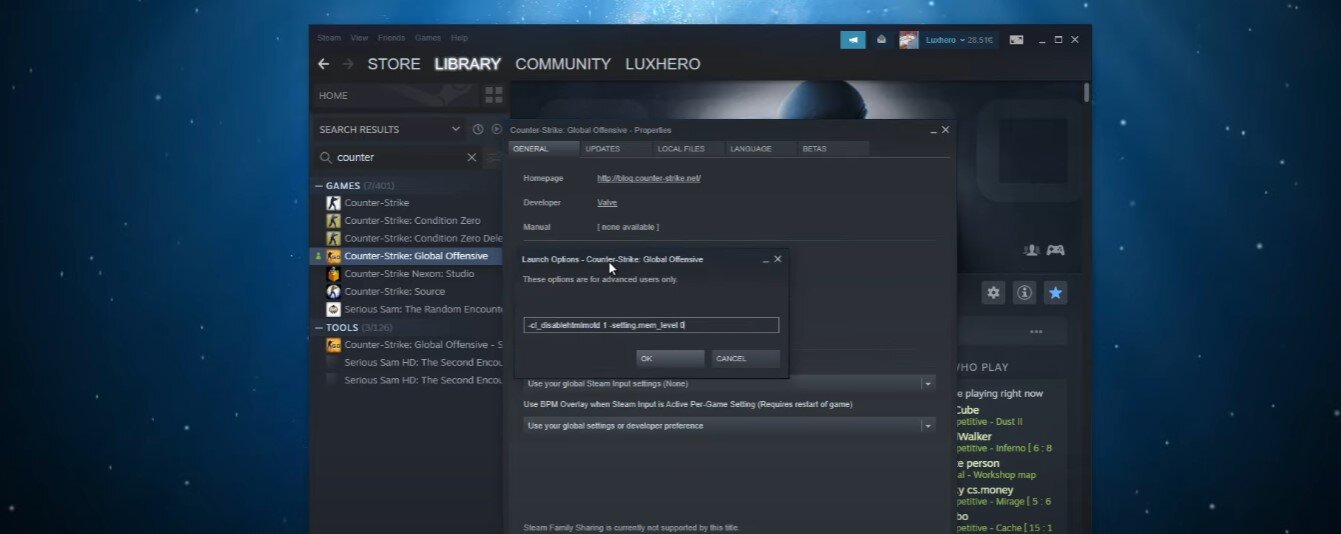Close the Launch Options dialog
Viewport: 1341px width, 534px height.
[x=778, y=259]
